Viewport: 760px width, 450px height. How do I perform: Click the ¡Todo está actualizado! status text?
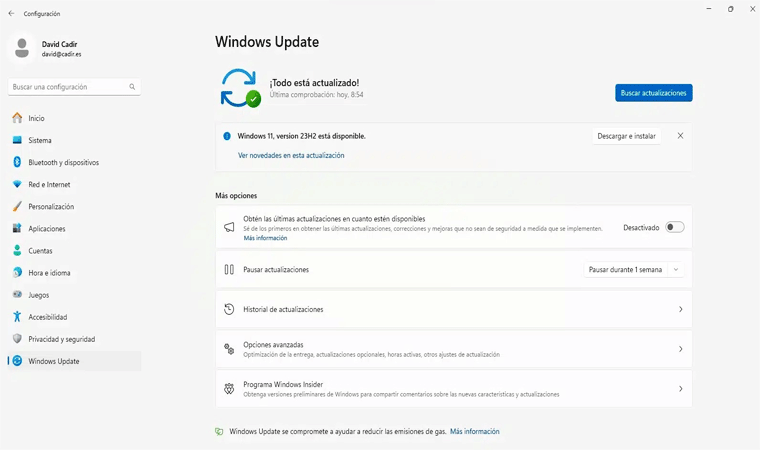(x=314, y=83)
